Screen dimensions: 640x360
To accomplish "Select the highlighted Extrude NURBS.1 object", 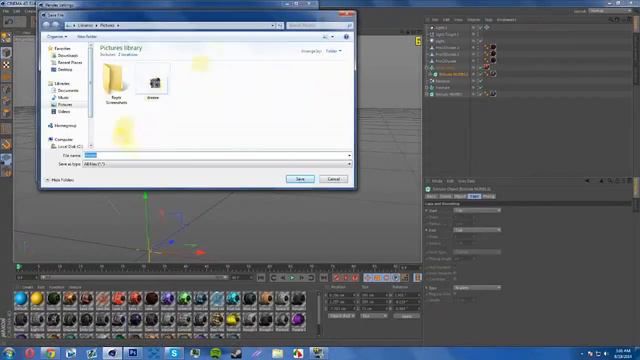I will (x=453, y=74).
